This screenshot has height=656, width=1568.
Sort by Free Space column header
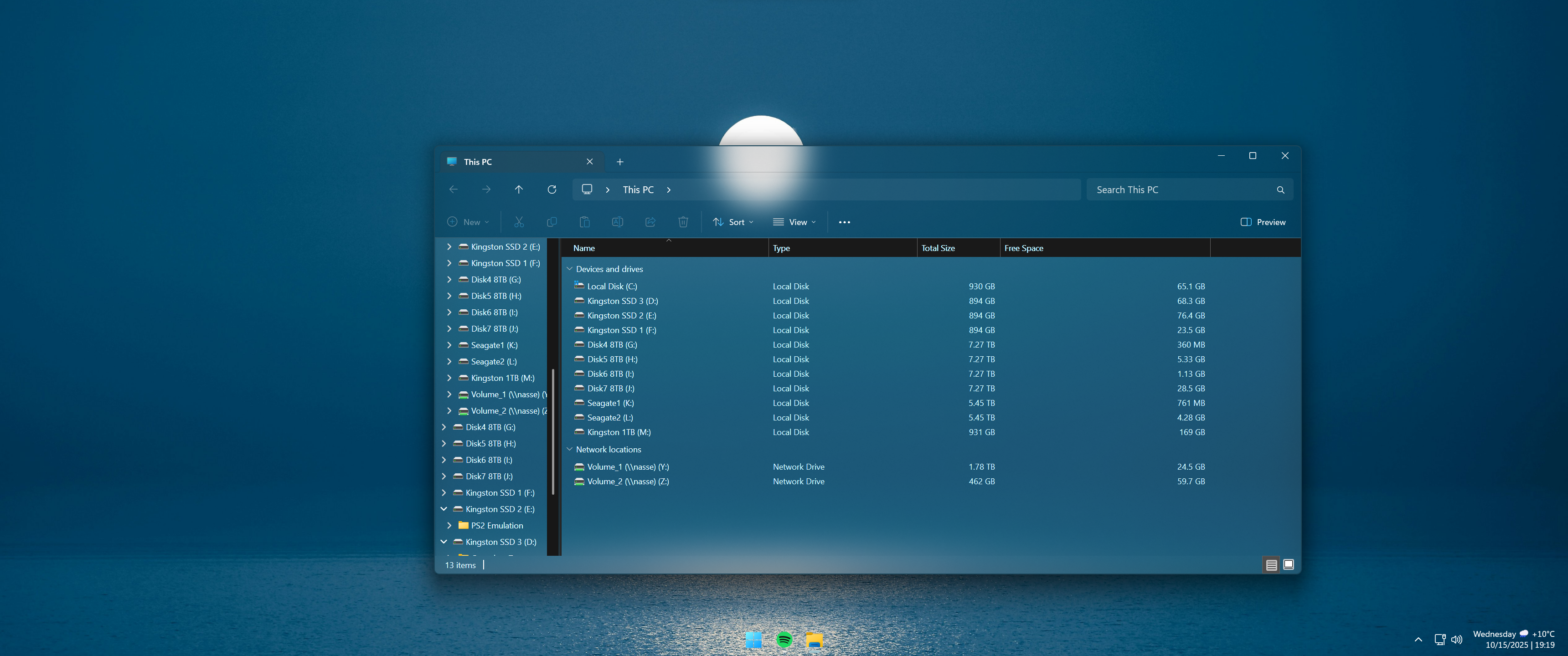[1024, 248]
